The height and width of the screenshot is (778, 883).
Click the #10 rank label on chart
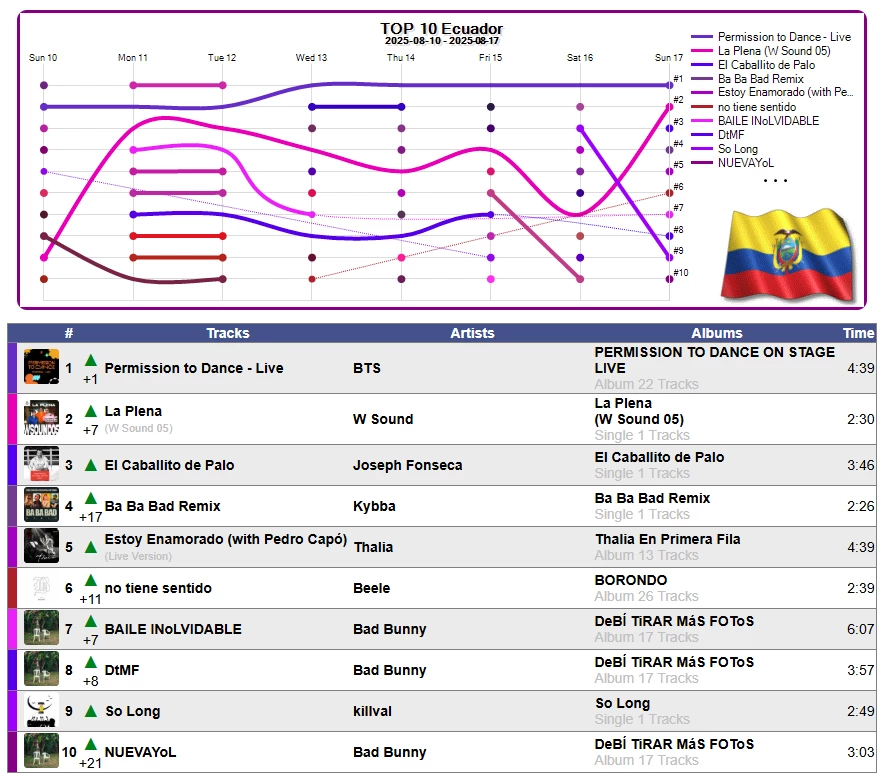point(680,272)
